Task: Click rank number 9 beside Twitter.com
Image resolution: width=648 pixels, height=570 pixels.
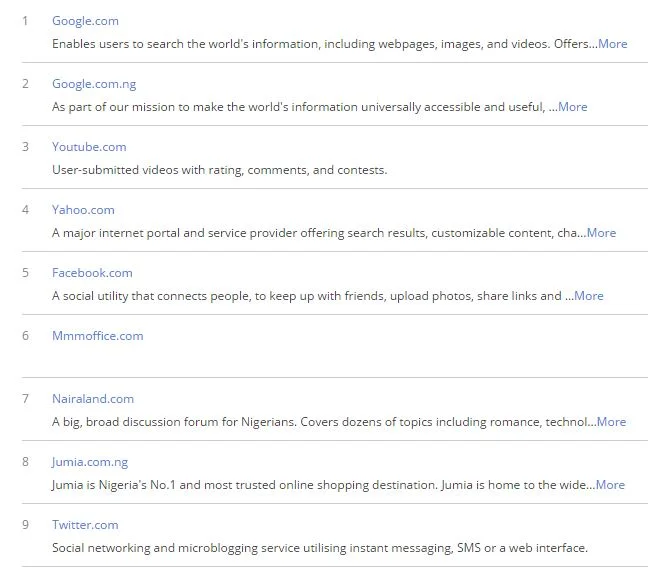Action: coord(26,525)
